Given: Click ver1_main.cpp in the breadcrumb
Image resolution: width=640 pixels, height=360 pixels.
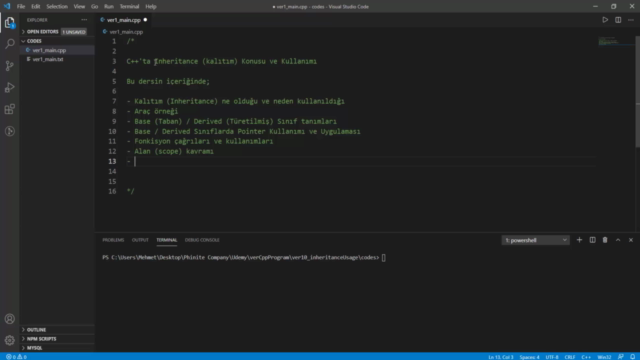Looking at the screenshot, I should click(x=126, y=31).
